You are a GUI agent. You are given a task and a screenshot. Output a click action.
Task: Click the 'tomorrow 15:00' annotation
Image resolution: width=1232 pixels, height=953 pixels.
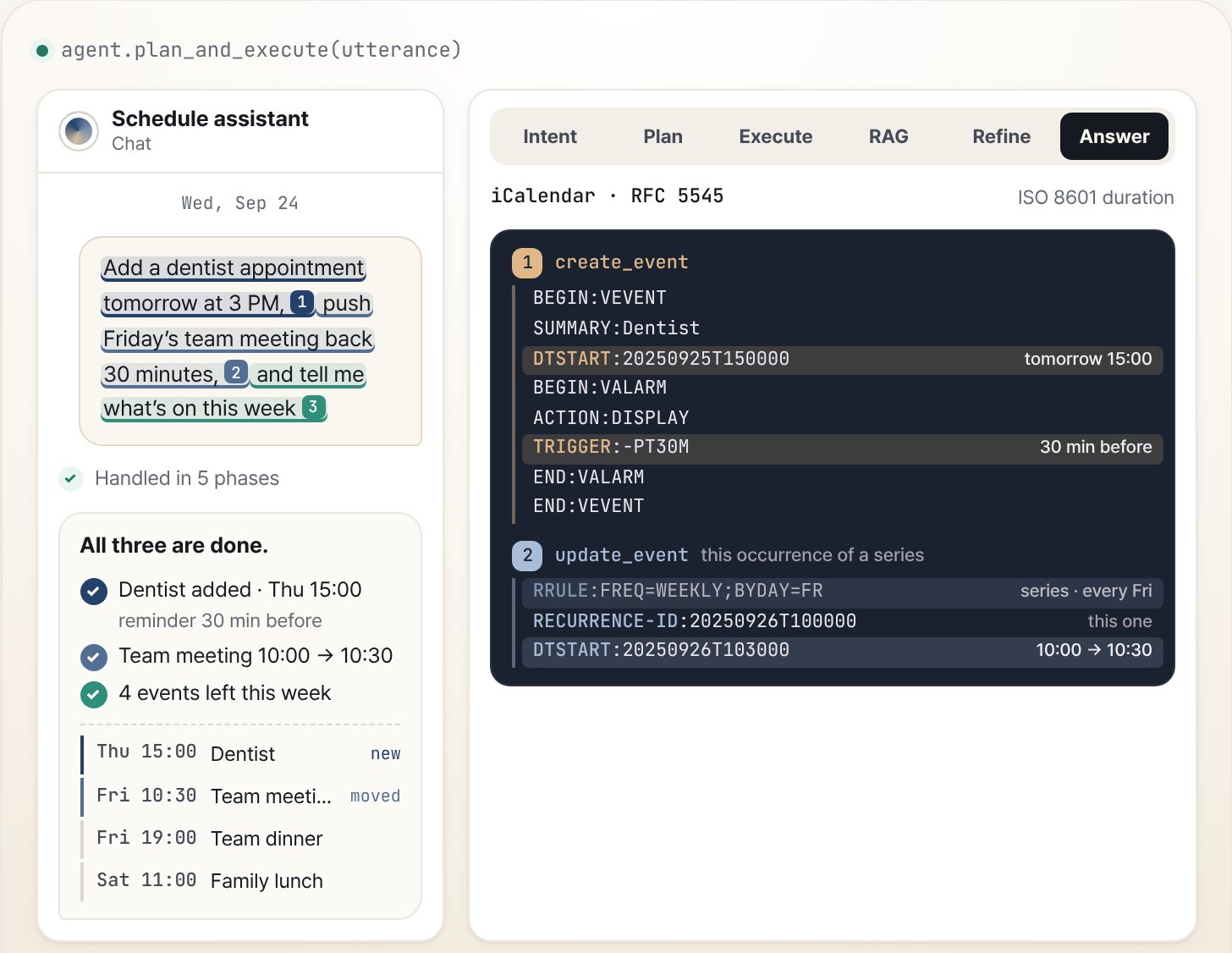coord(1088,359)
